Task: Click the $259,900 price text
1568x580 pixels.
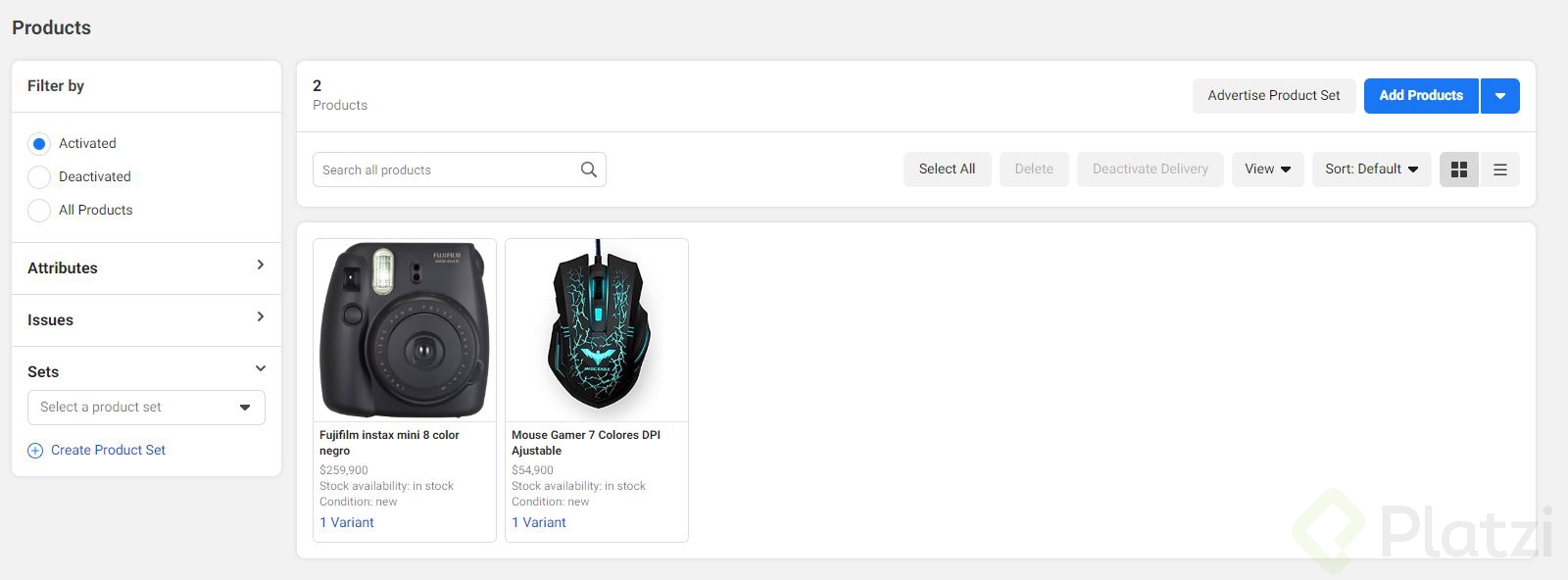Action: tap(344, 470)
